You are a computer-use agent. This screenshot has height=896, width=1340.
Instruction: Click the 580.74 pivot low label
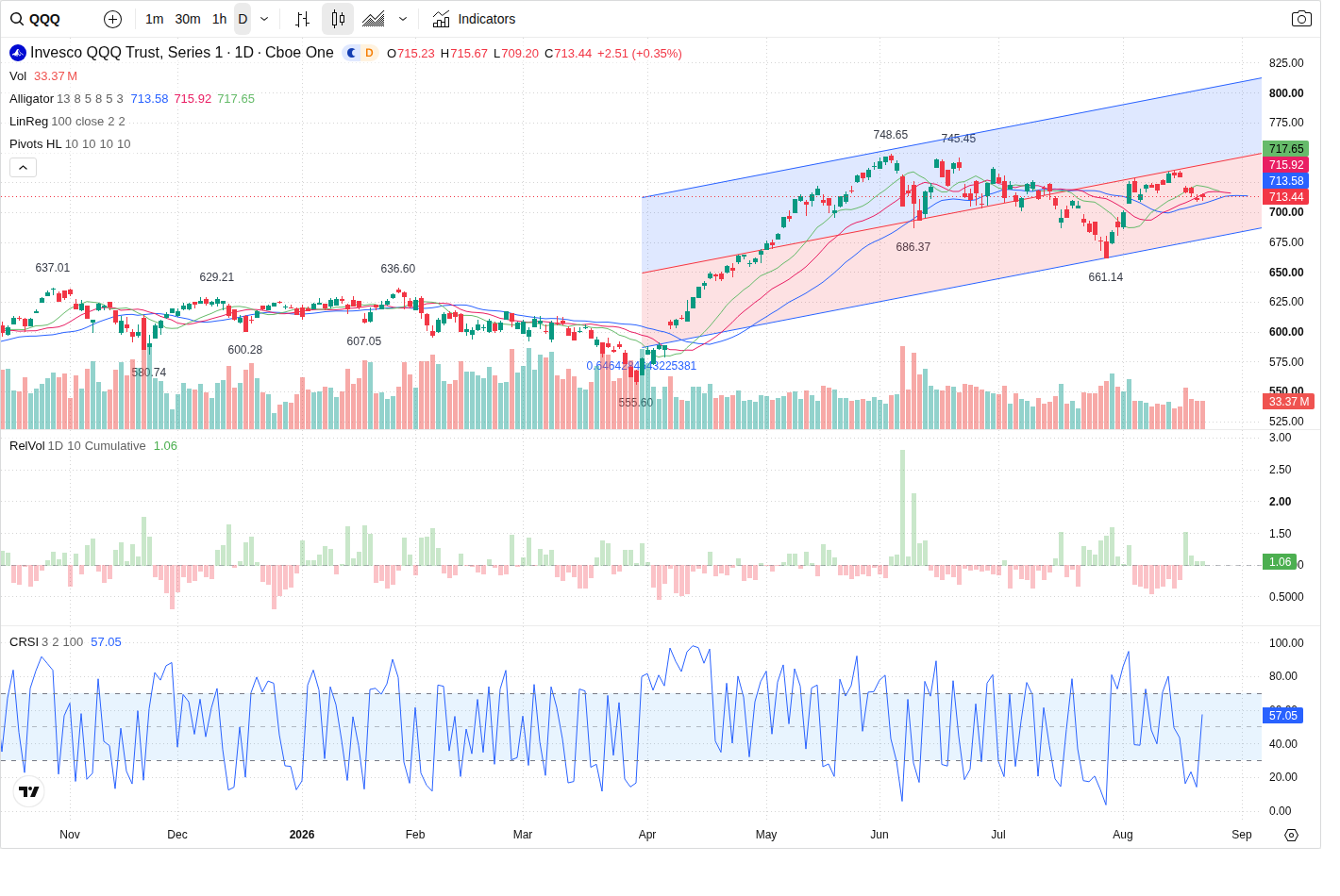(149, 373)
